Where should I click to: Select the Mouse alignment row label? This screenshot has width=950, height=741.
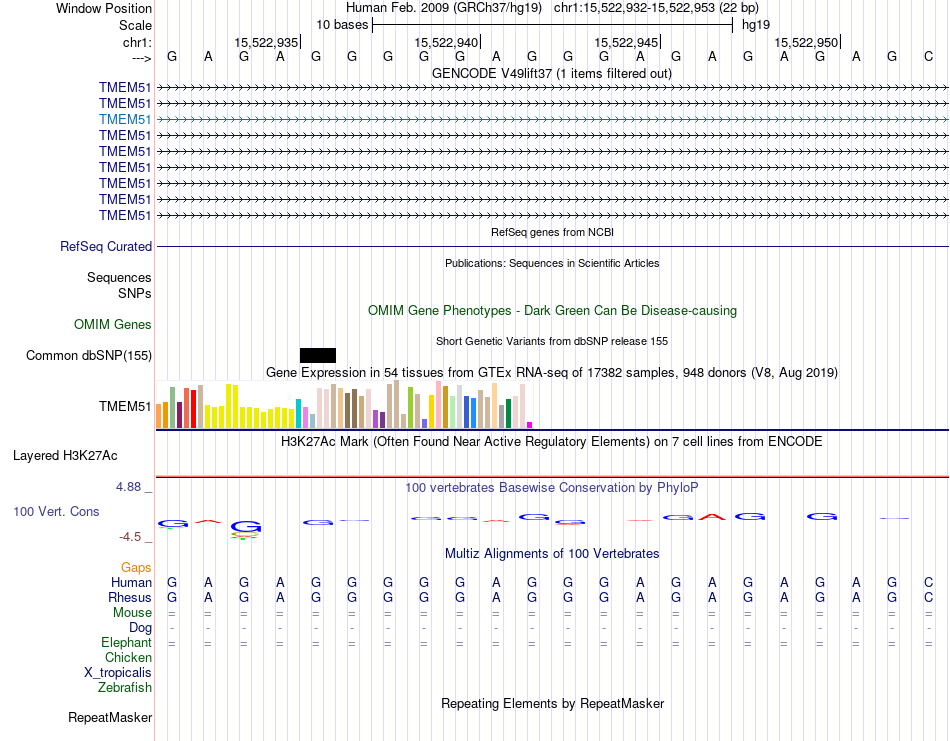(132, 613)
